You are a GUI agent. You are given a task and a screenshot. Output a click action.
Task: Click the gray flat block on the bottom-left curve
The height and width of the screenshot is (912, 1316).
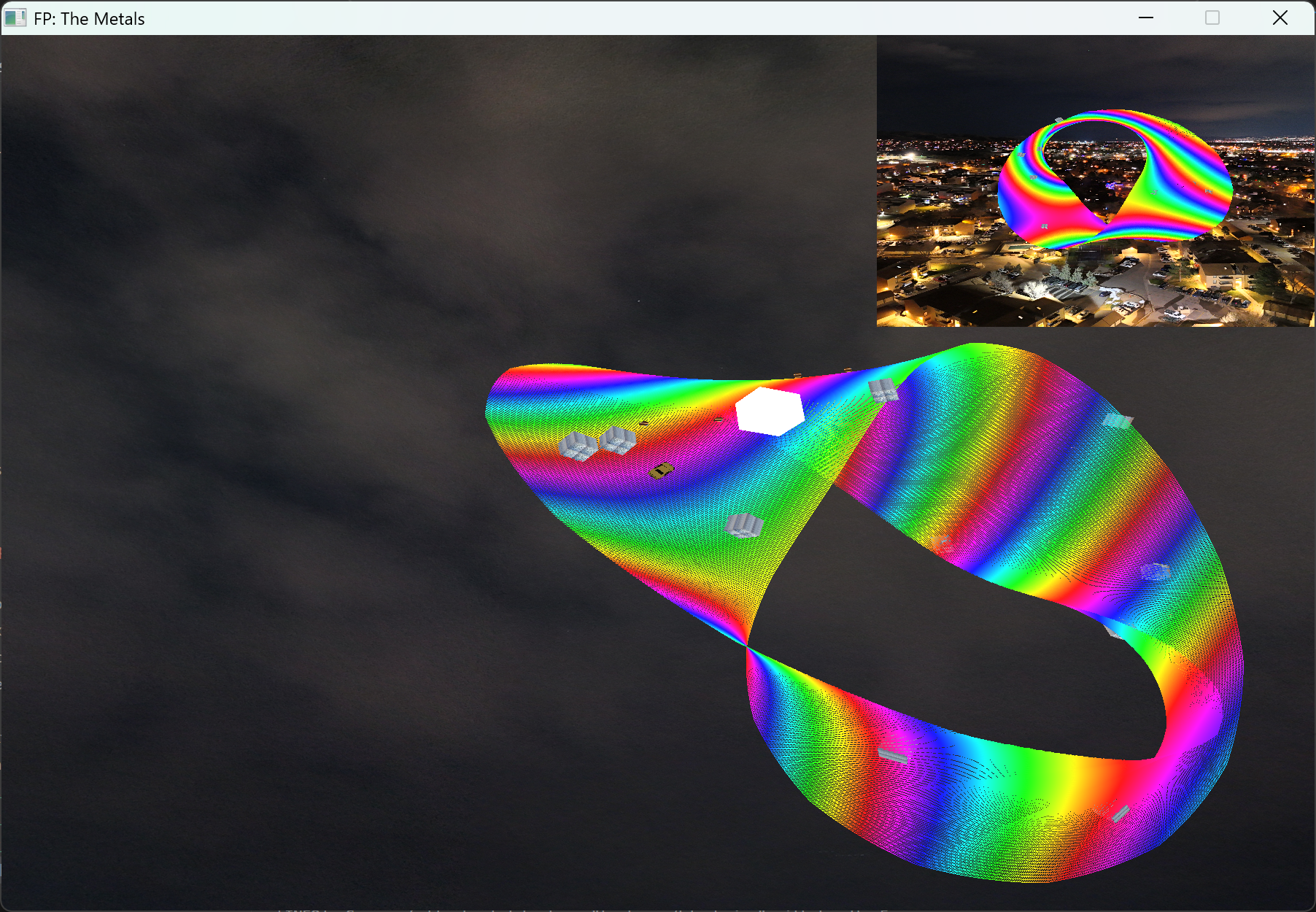893,755
